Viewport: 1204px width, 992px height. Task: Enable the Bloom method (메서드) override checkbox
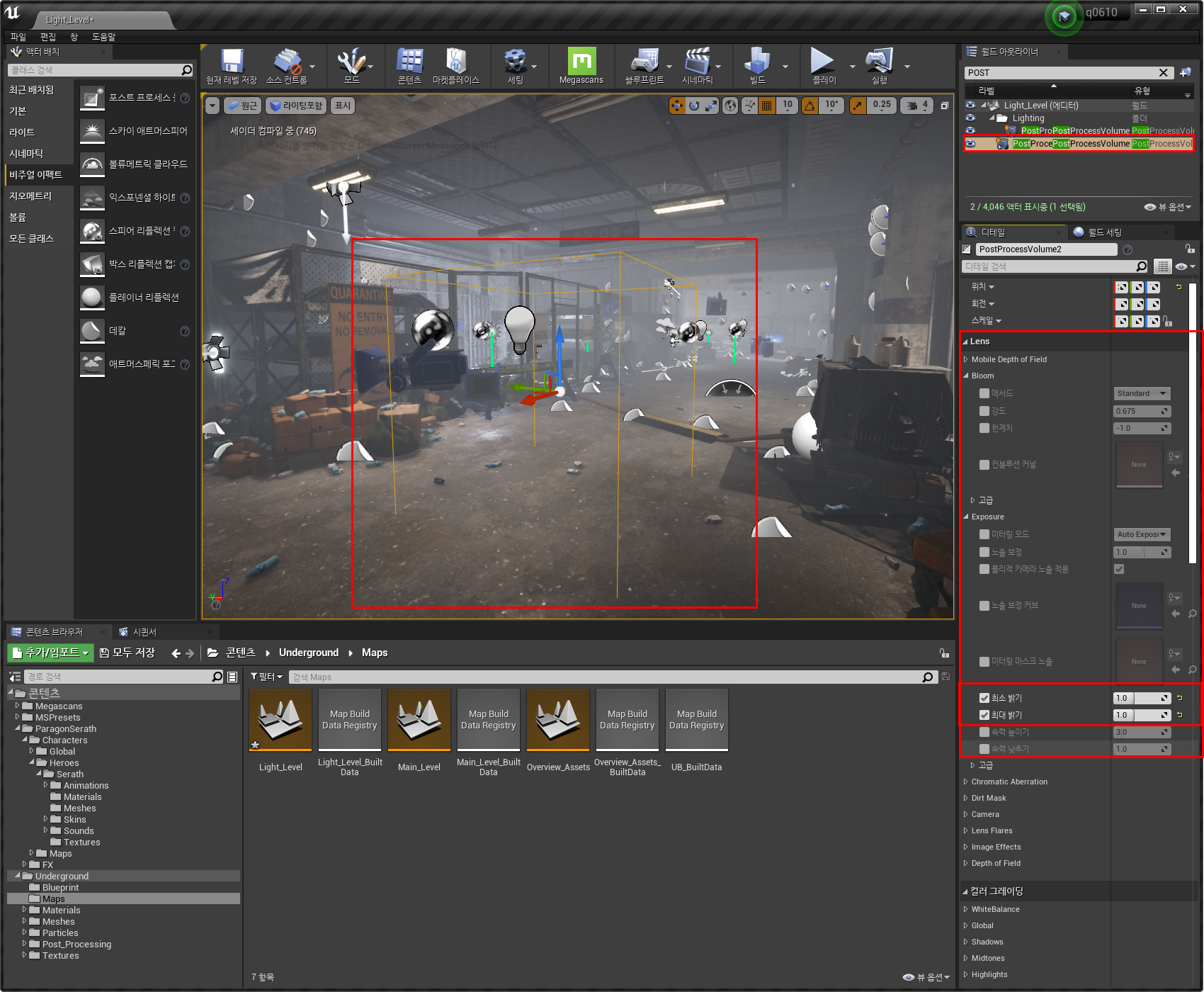(984, 393)
